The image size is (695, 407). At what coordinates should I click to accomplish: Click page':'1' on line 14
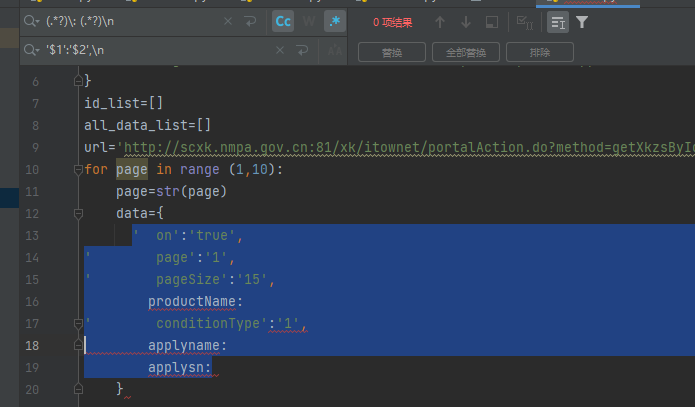click(x=195, y=258)
